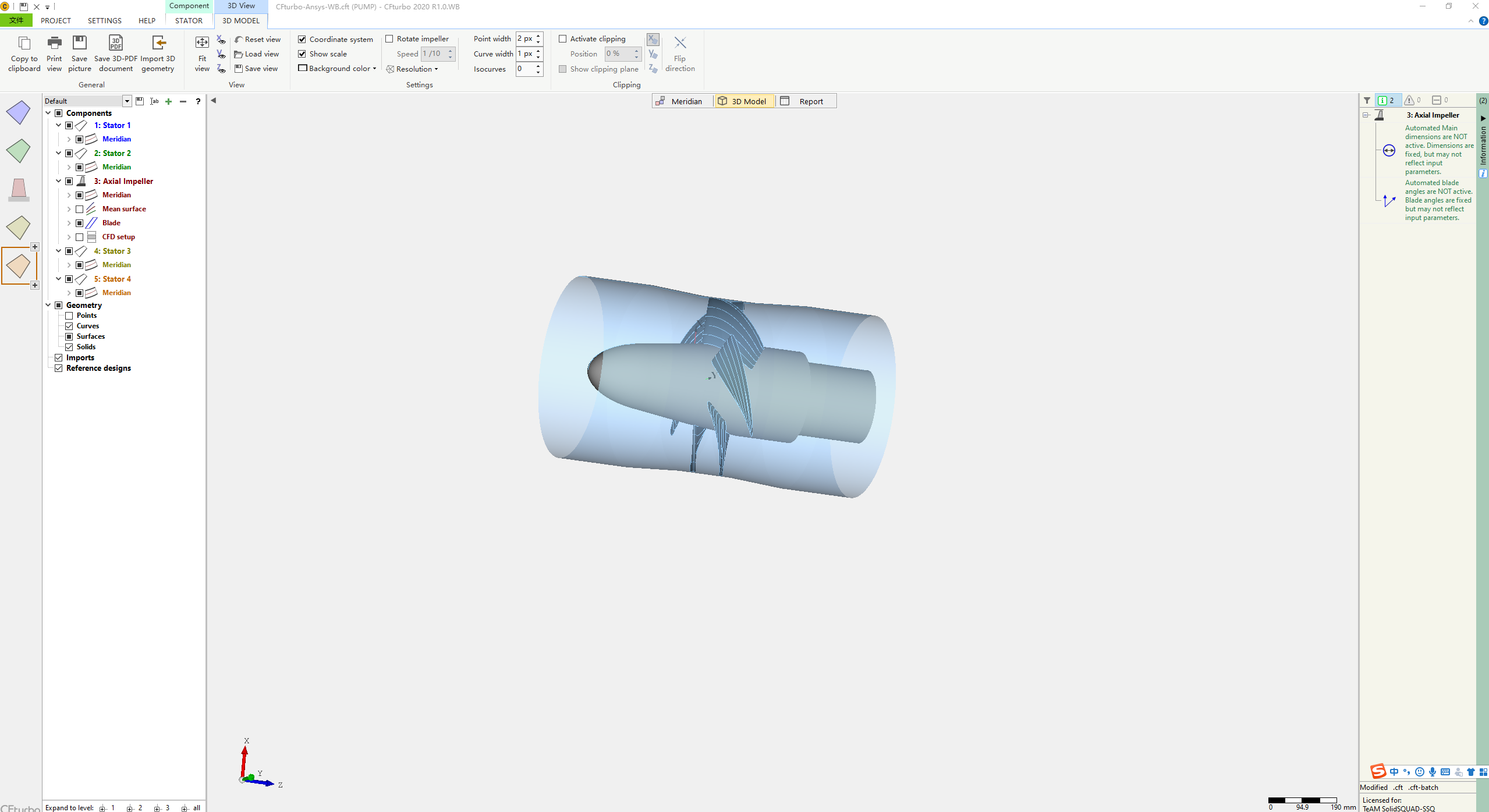Click the Reset view icon
Image resolution: width=1489 pixels, height=812 pixels.
258,38
